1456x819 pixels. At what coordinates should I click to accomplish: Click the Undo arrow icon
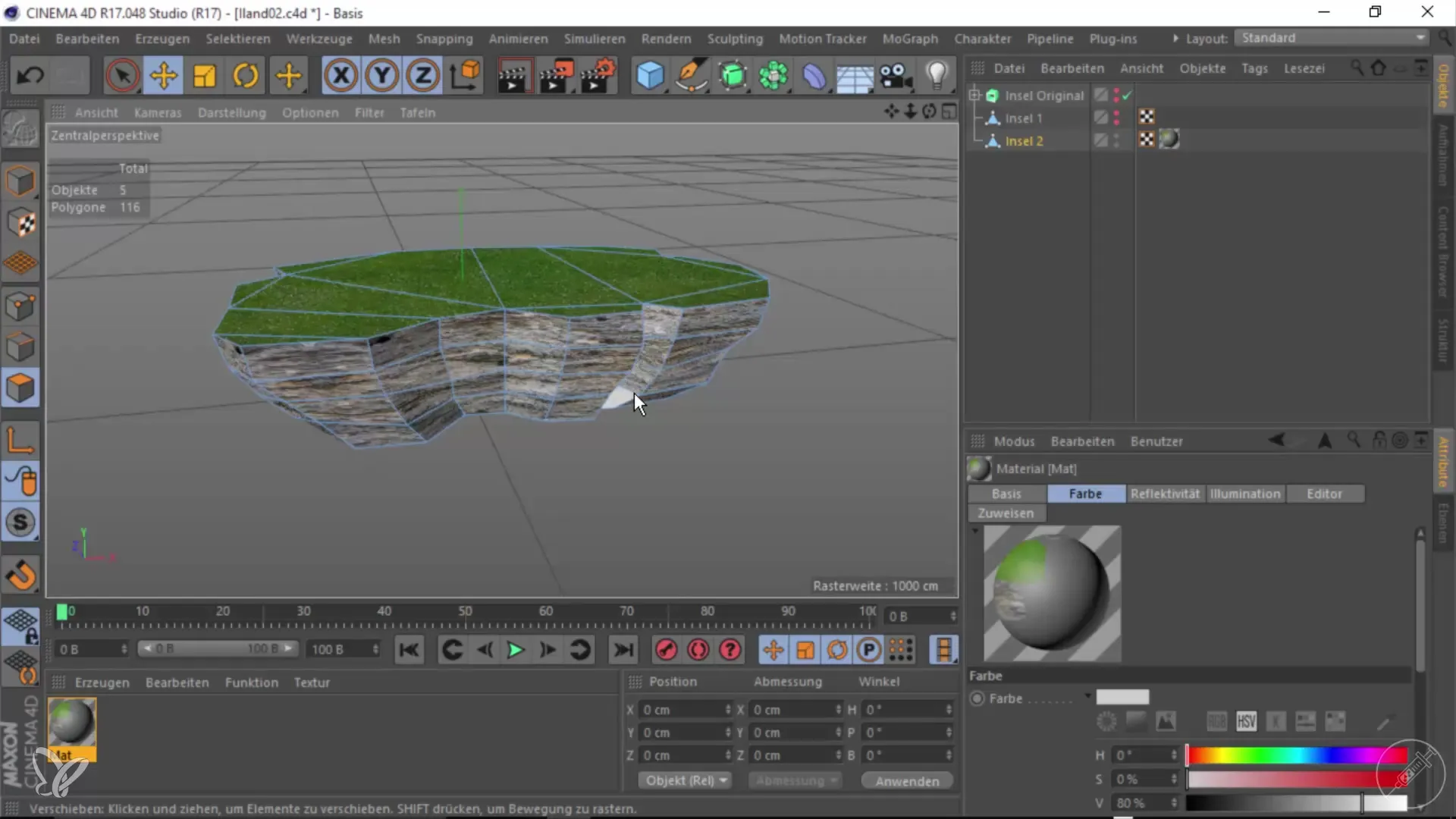[x=30, y=75]
